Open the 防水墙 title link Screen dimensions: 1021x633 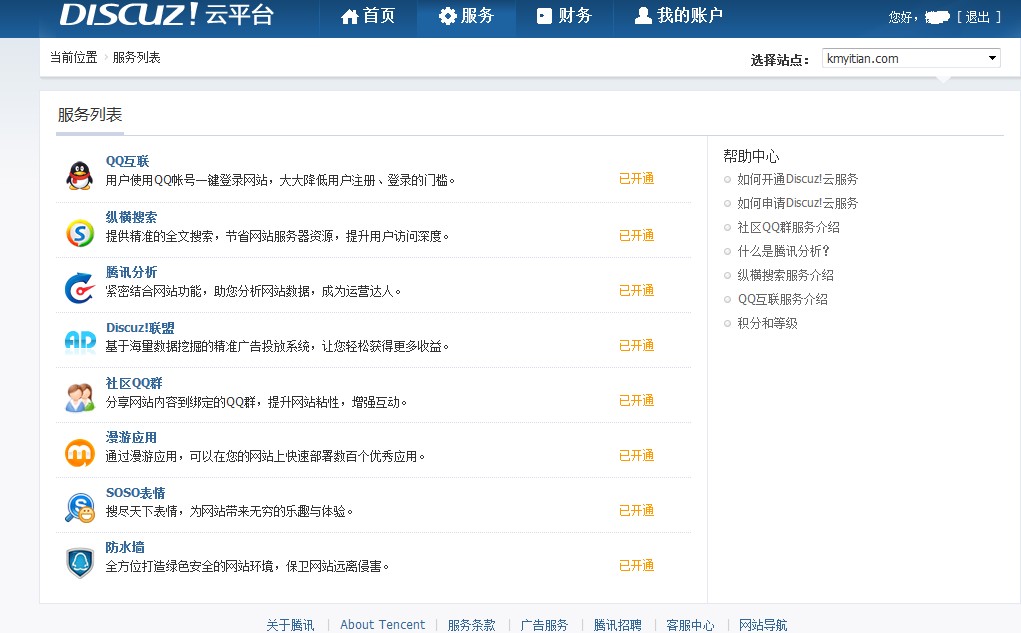[125, 547]
